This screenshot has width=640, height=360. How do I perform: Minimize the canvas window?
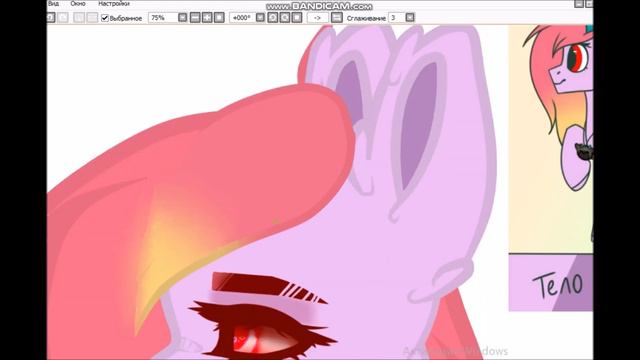coord(579,4)
